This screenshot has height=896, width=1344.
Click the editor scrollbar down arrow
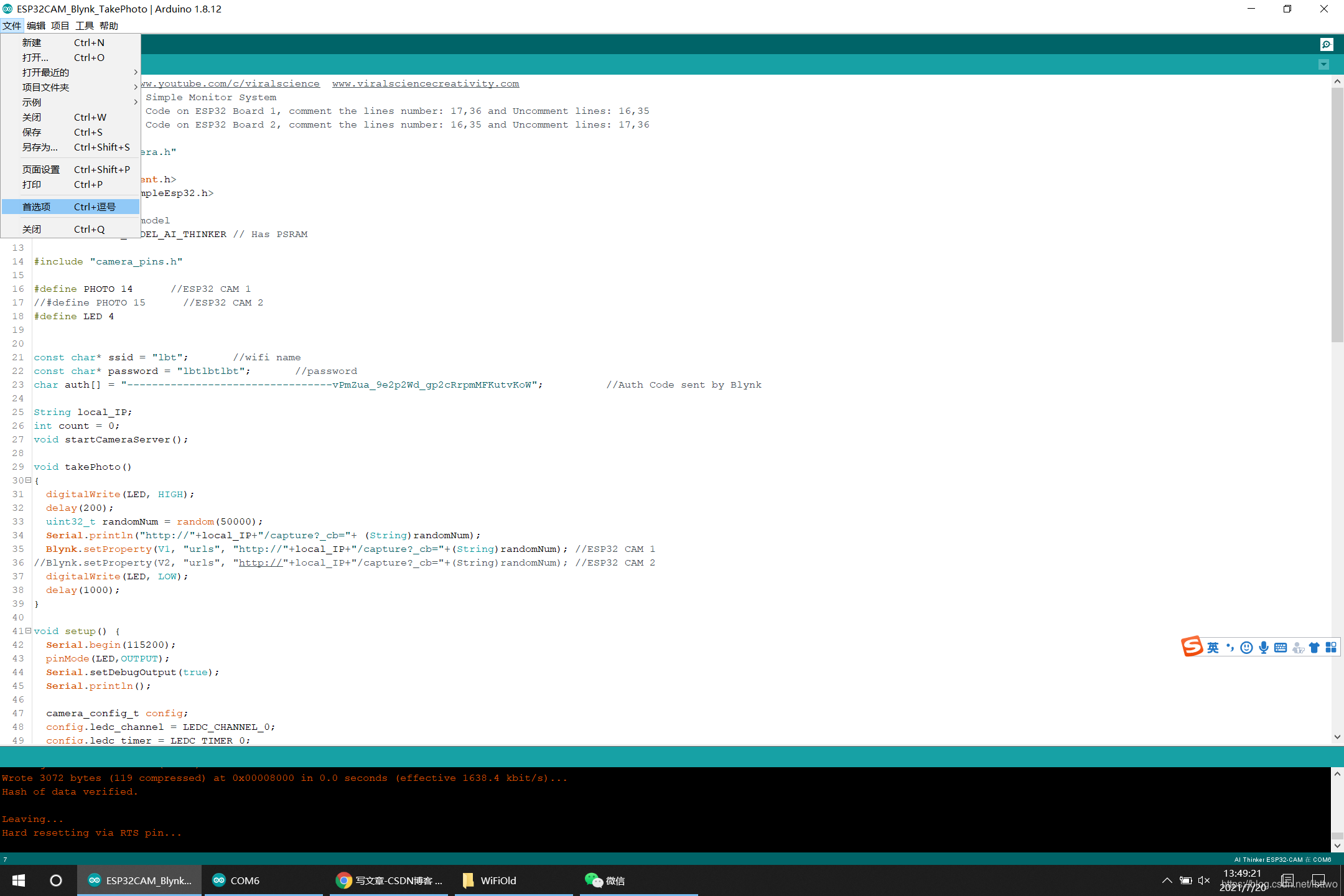click(x=1337, y=737)
